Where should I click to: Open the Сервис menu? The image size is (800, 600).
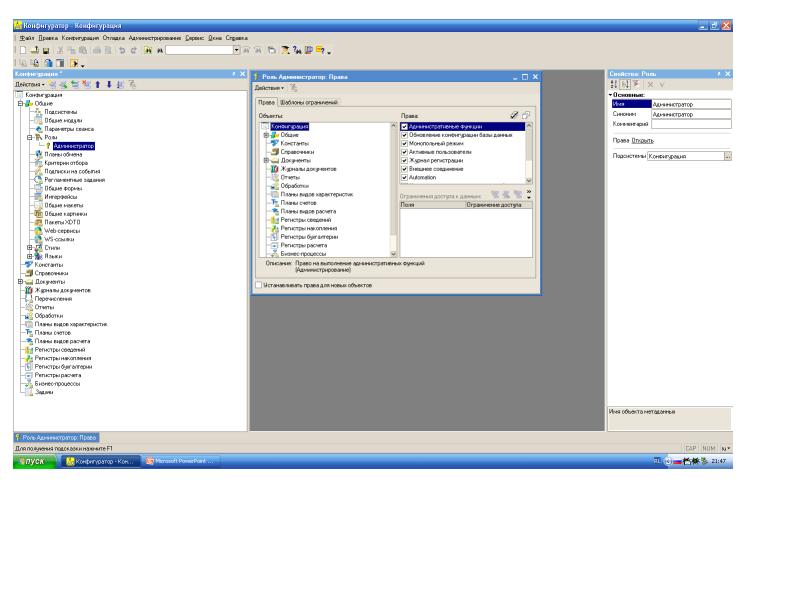pos(194,38)
